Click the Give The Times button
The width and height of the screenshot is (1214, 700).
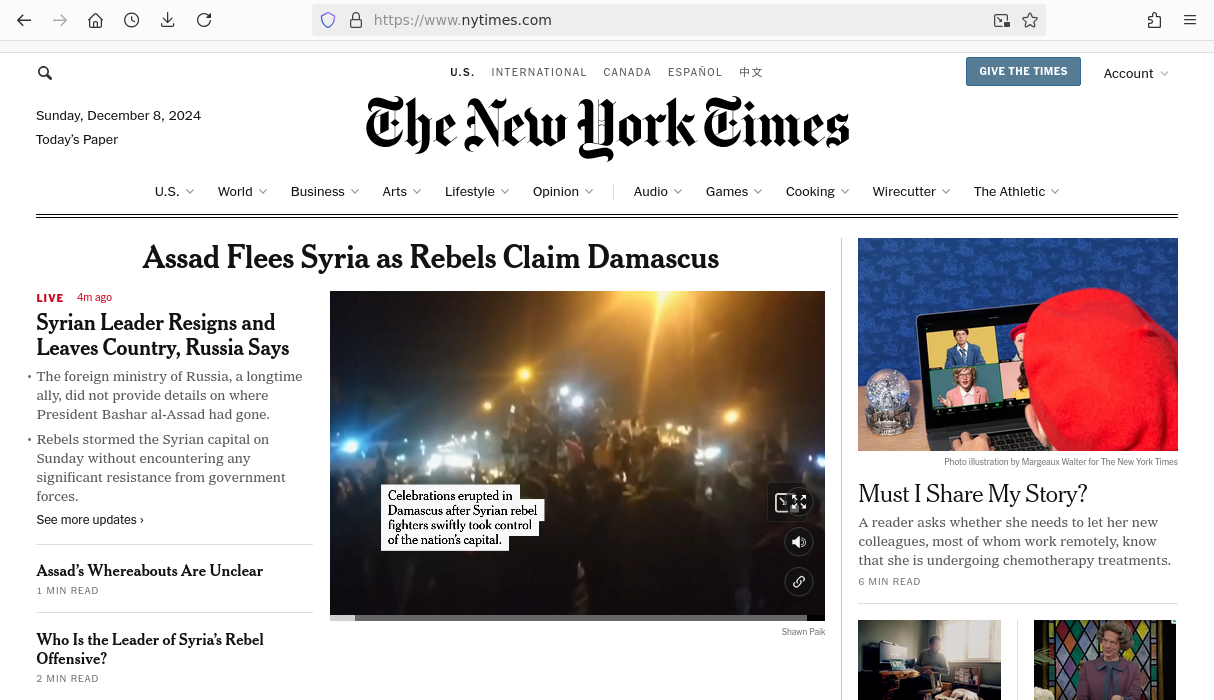click(x=1023, y=71)
